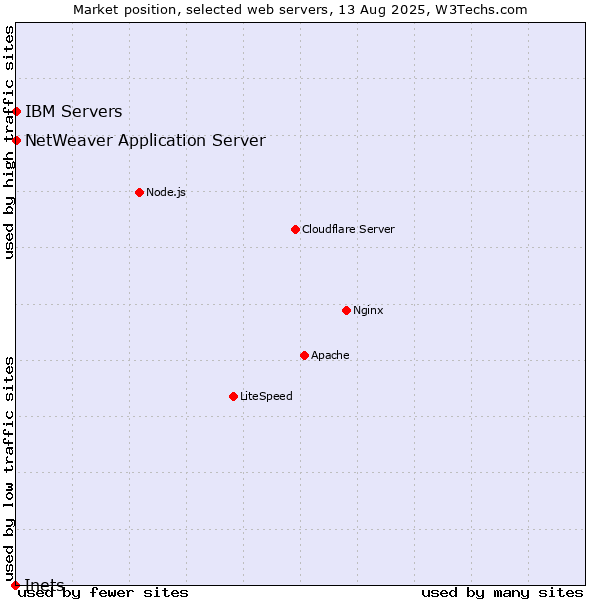Click the 'used by low traffic sites' vertical label
600x600 pixels.
[x=9, y=469]
